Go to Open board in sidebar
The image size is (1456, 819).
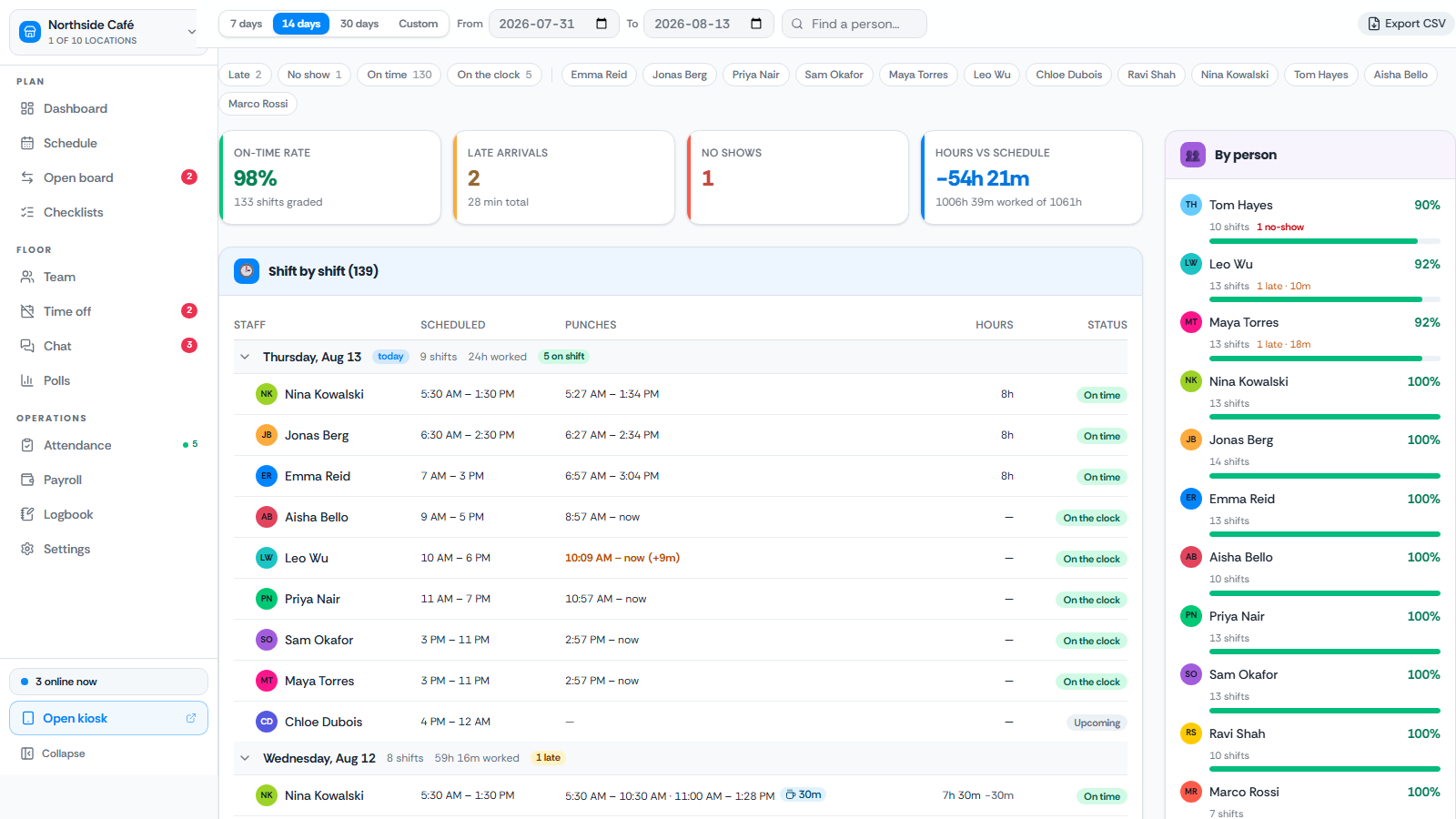(108, 177)
